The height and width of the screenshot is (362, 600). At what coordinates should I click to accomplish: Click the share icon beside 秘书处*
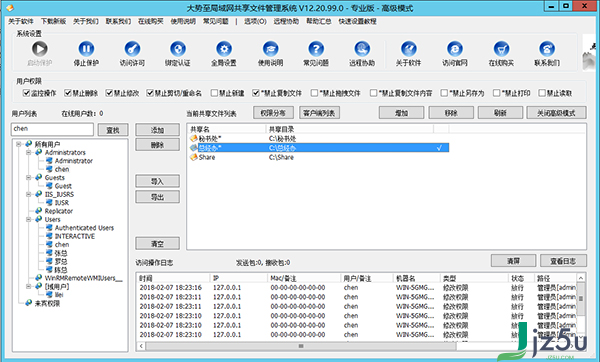click(x=194, y=138)
